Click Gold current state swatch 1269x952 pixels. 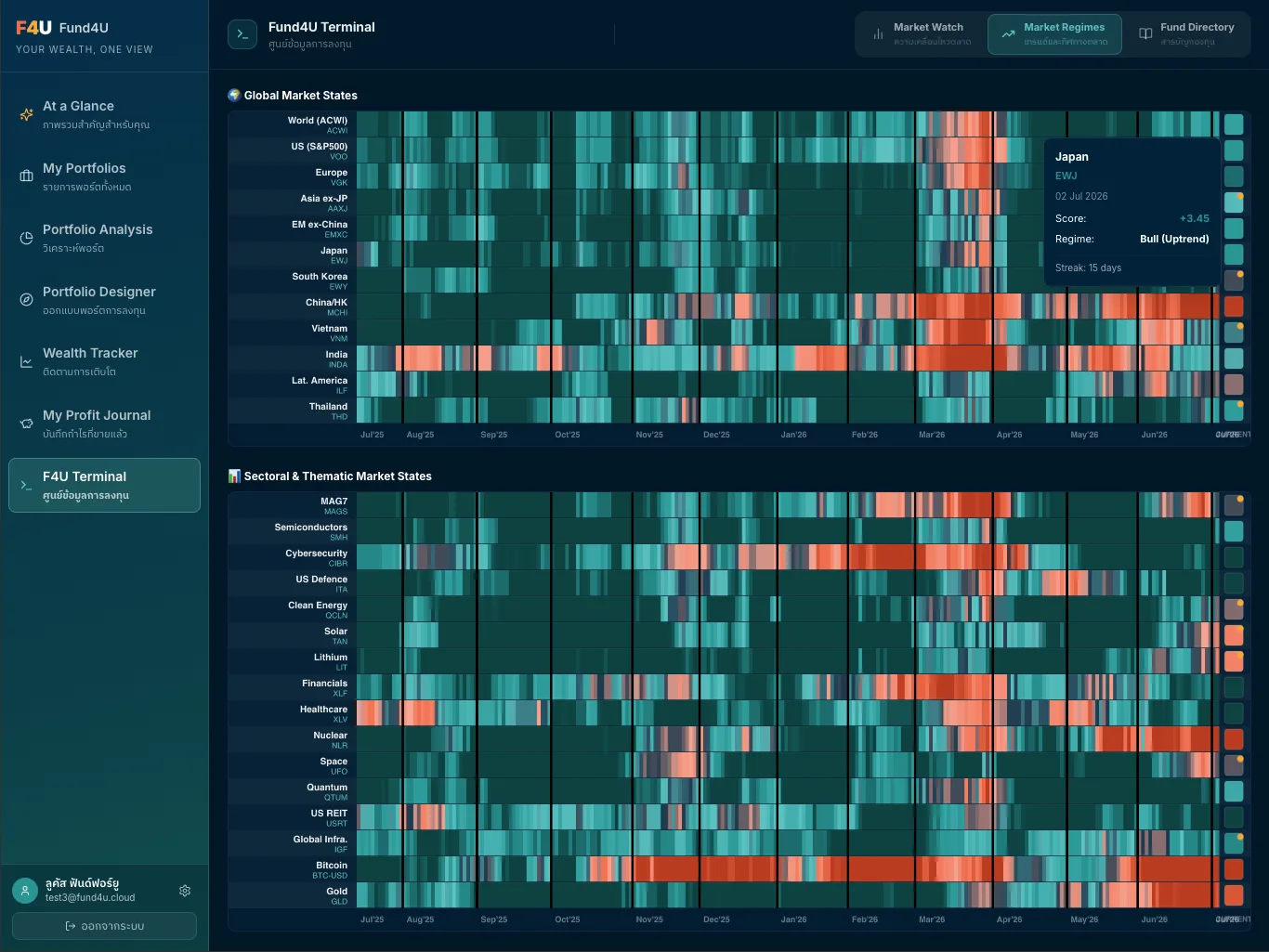(1234, 895)
